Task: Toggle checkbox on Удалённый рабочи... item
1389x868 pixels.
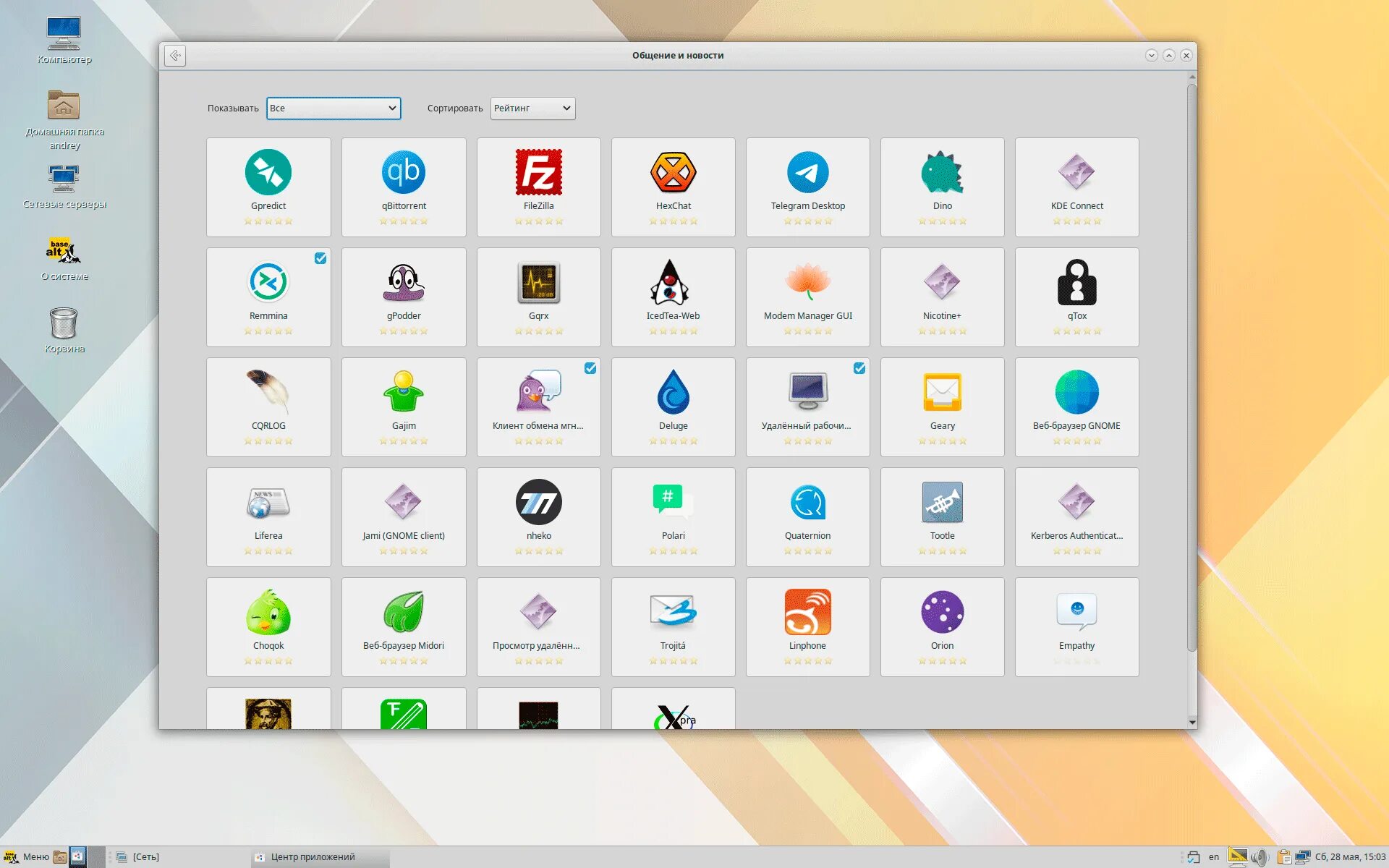Action: [859, 368]
